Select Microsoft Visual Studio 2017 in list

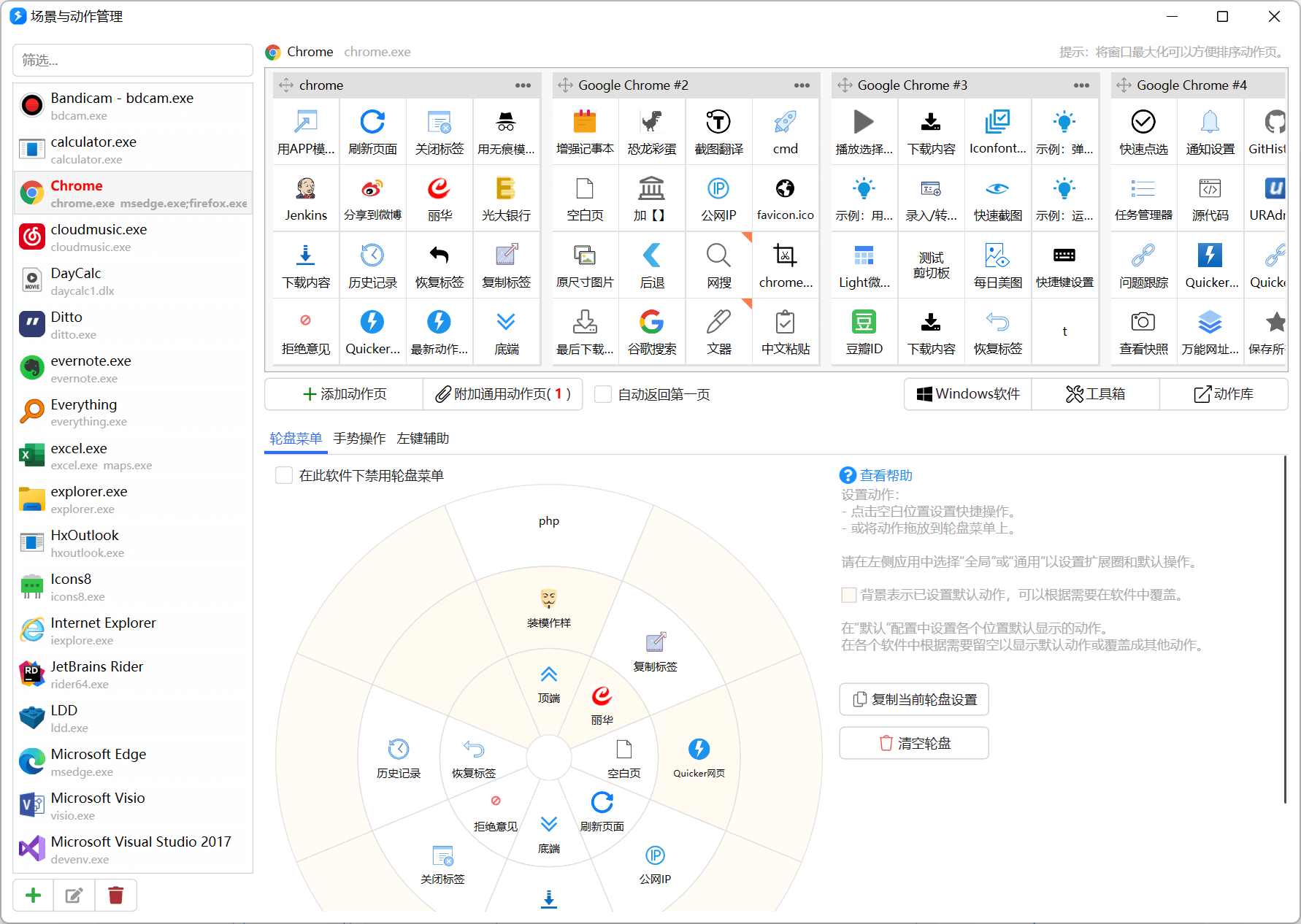coord(133,849)
